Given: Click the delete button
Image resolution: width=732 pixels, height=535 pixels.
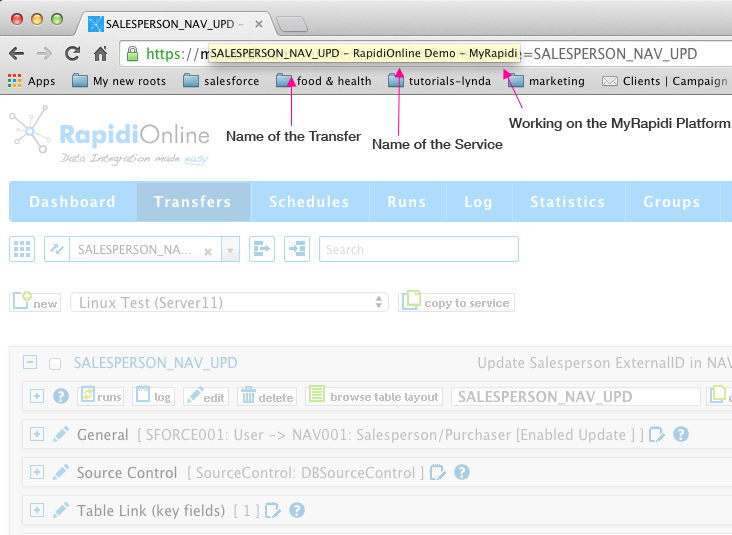Looking at the screenshot, I should coord(267,396).
